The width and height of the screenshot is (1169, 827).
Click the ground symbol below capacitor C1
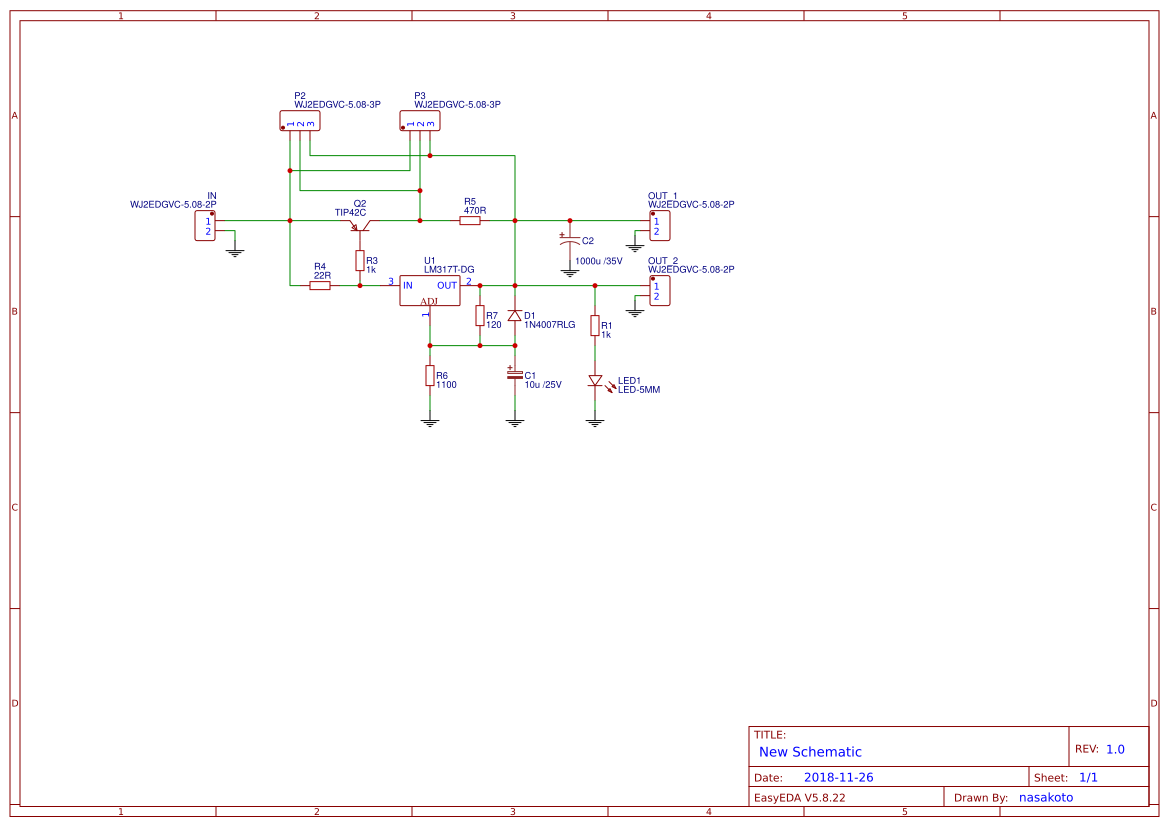click(514, 423)
